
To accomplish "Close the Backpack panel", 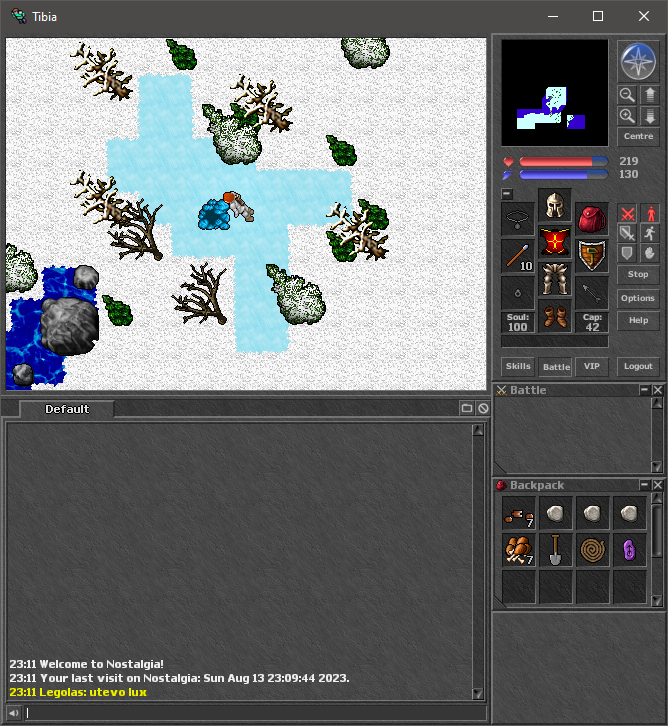I will (x=658, y=485).
